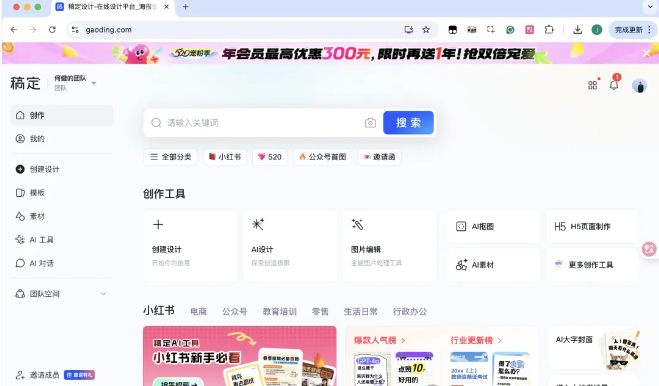The height and width of the screenshot is (386, 659).
Task: Switch to the 生活日常 tab
Action: pyautogui.click(x=361, y=312)
